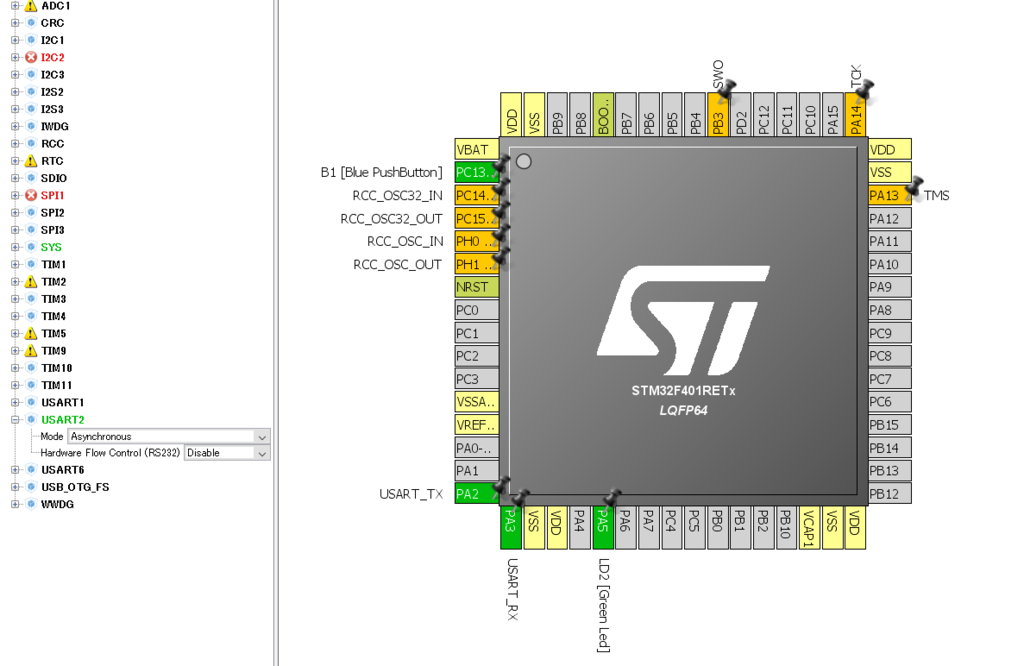Click the TIM5 warning icon

click(x=31, y=333)
